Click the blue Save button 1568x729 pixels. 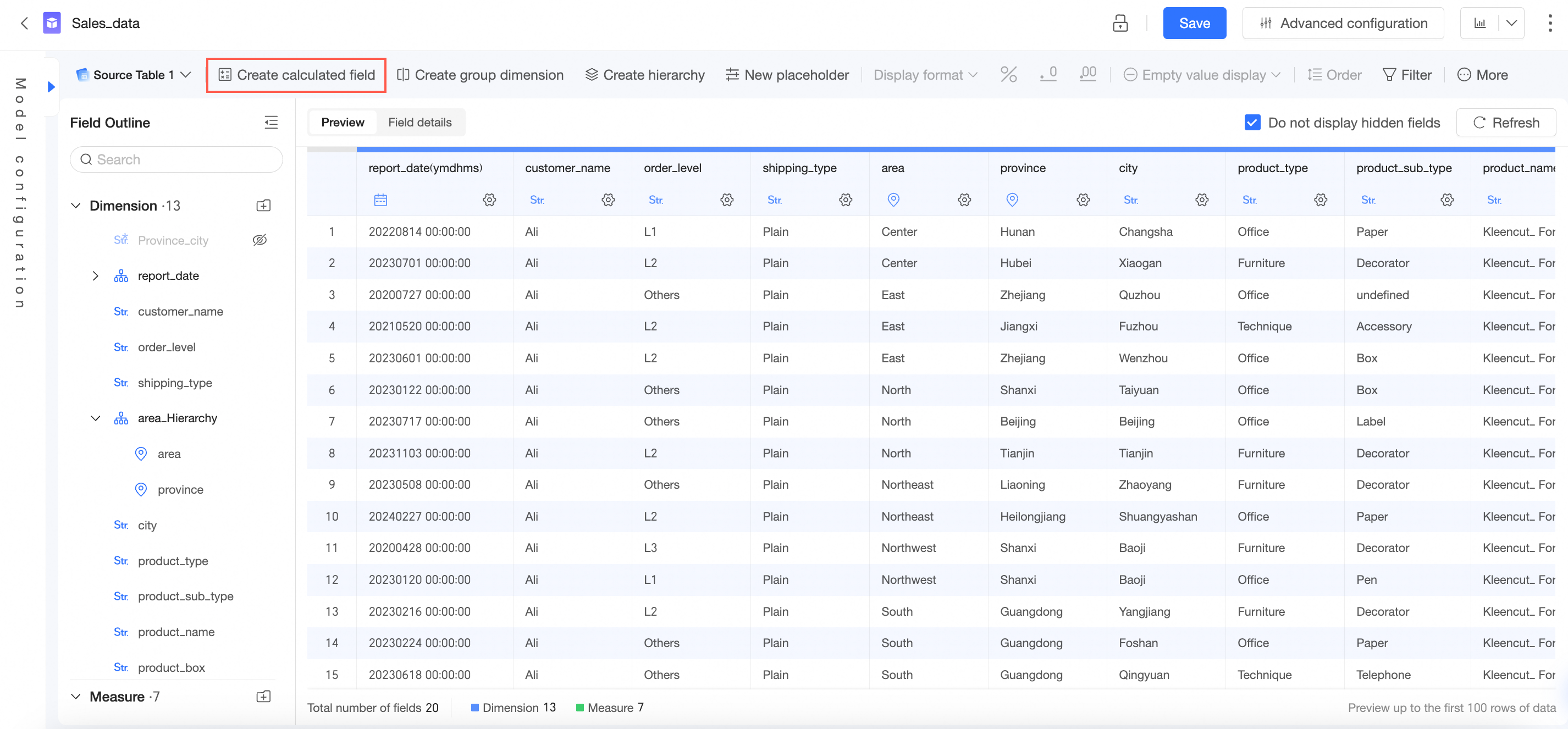[x=1194, y=23]
